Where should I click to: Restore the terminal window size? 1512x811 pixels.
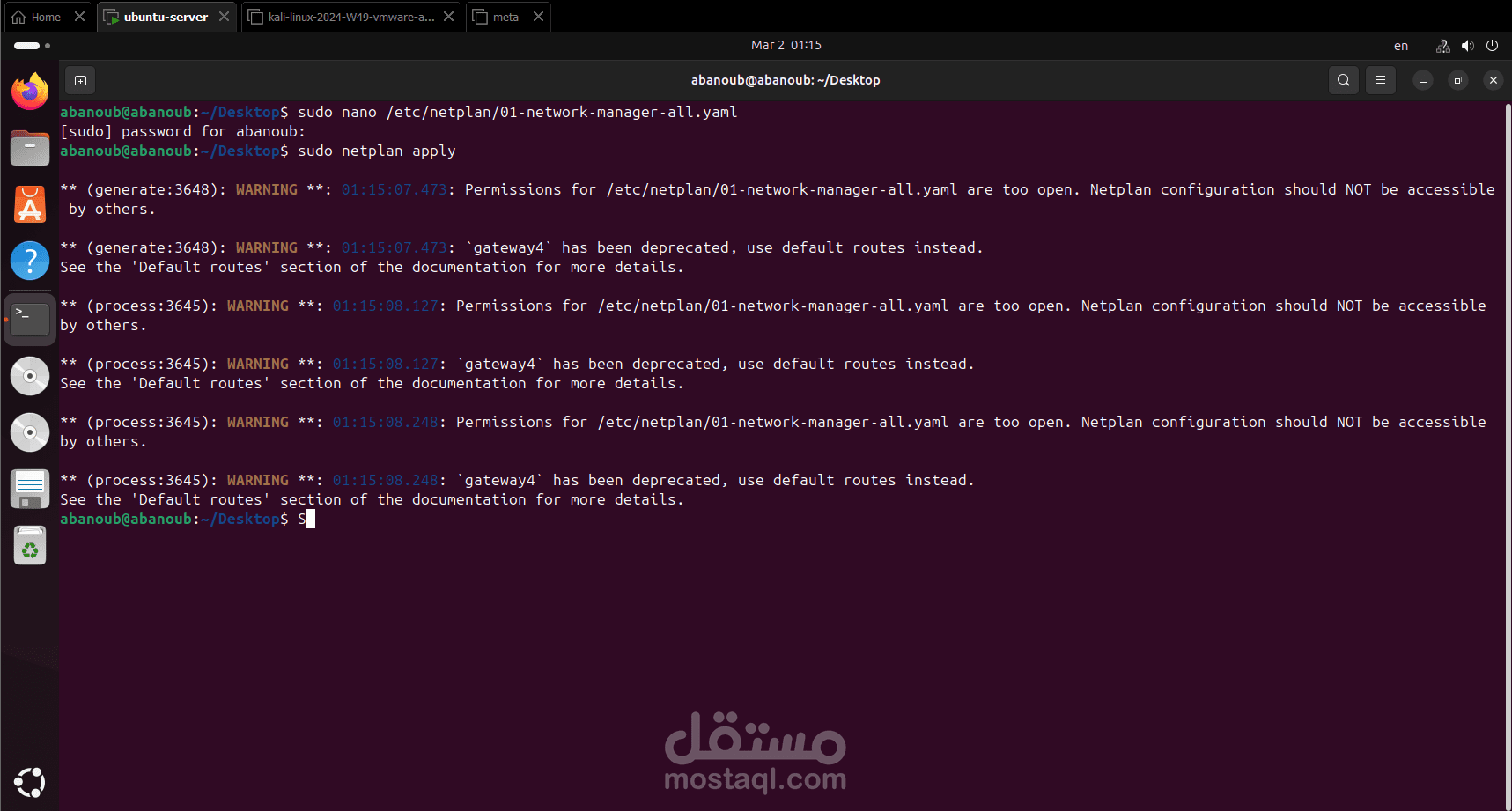[x=1458, y=80]
